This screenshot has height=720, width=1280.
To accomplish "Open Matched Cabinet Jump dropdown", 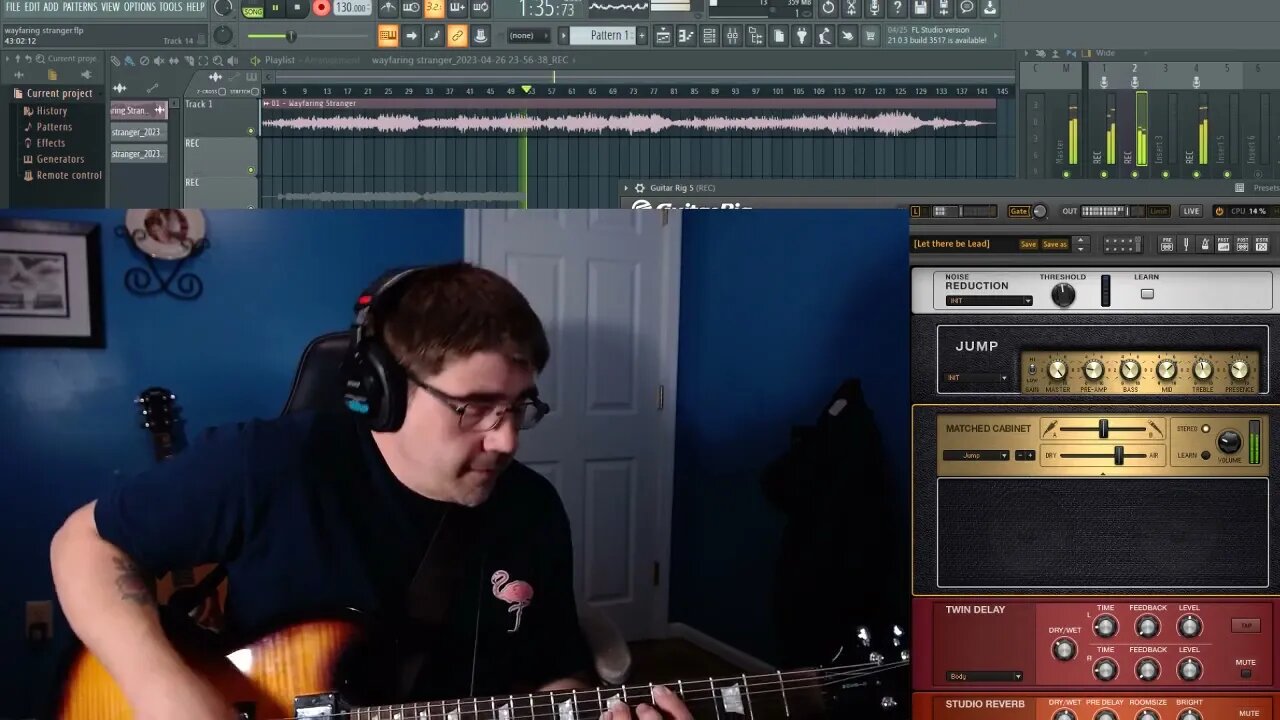I will click(976, 455).
